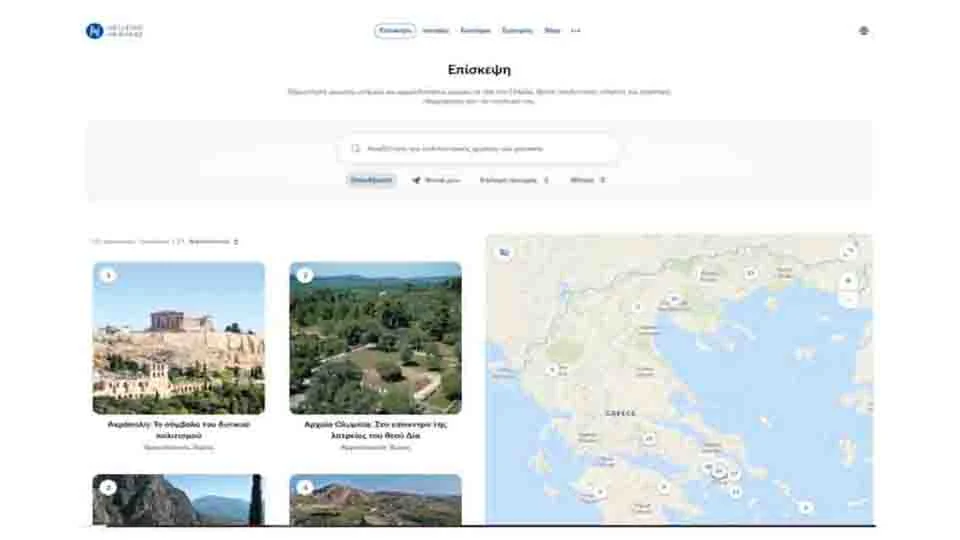
Task: Open the Acropolis card title link
Action: (179, 429)
